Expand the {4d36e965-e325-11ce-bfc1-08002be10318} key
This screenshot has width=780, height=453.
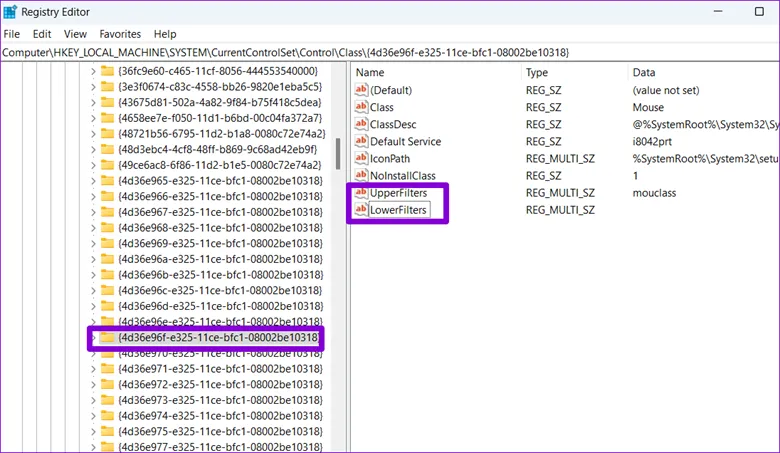(x=94, y=181)
